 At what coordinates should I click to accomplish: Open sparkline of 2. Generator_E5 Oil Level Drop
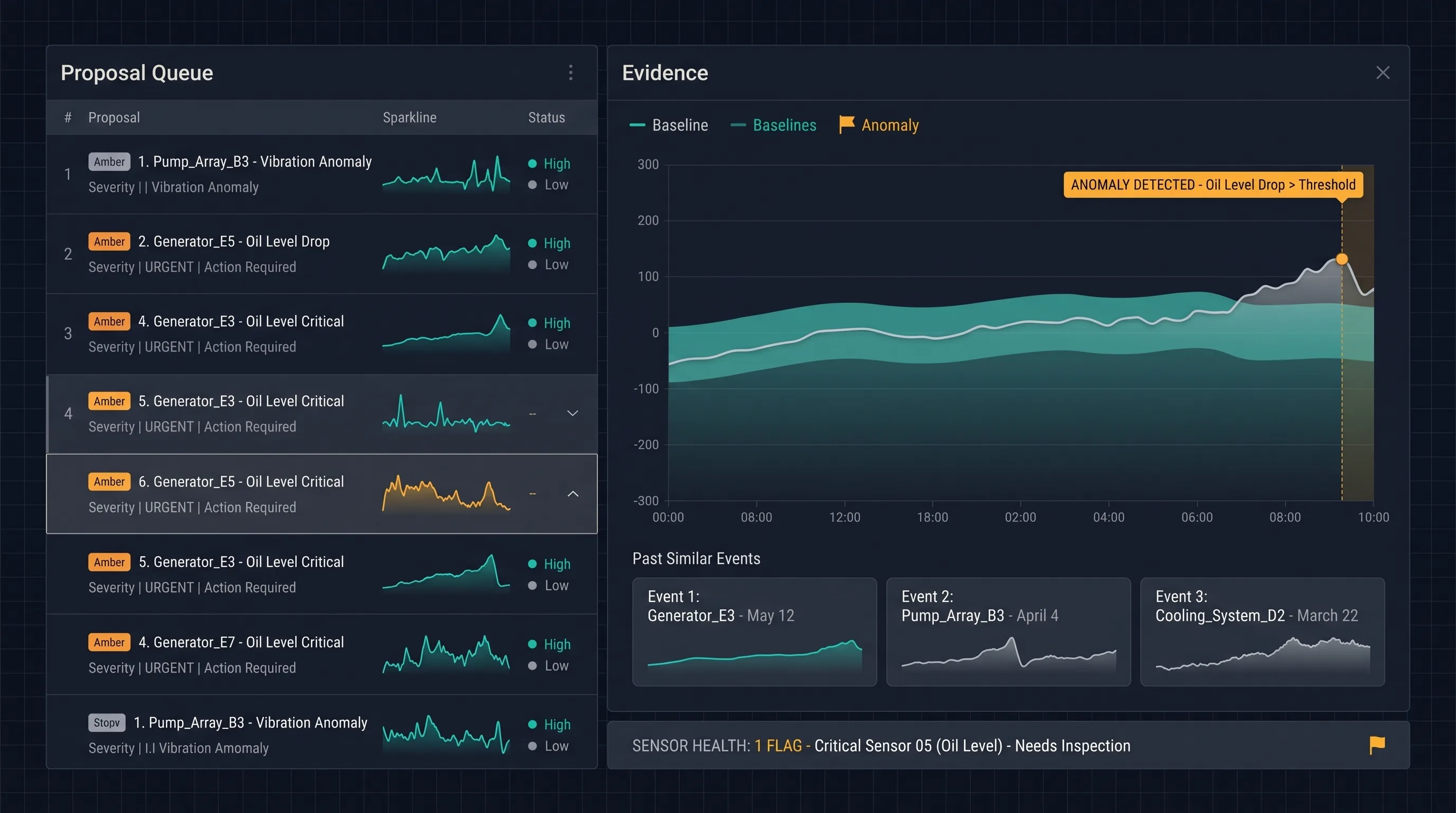(447, 254)
